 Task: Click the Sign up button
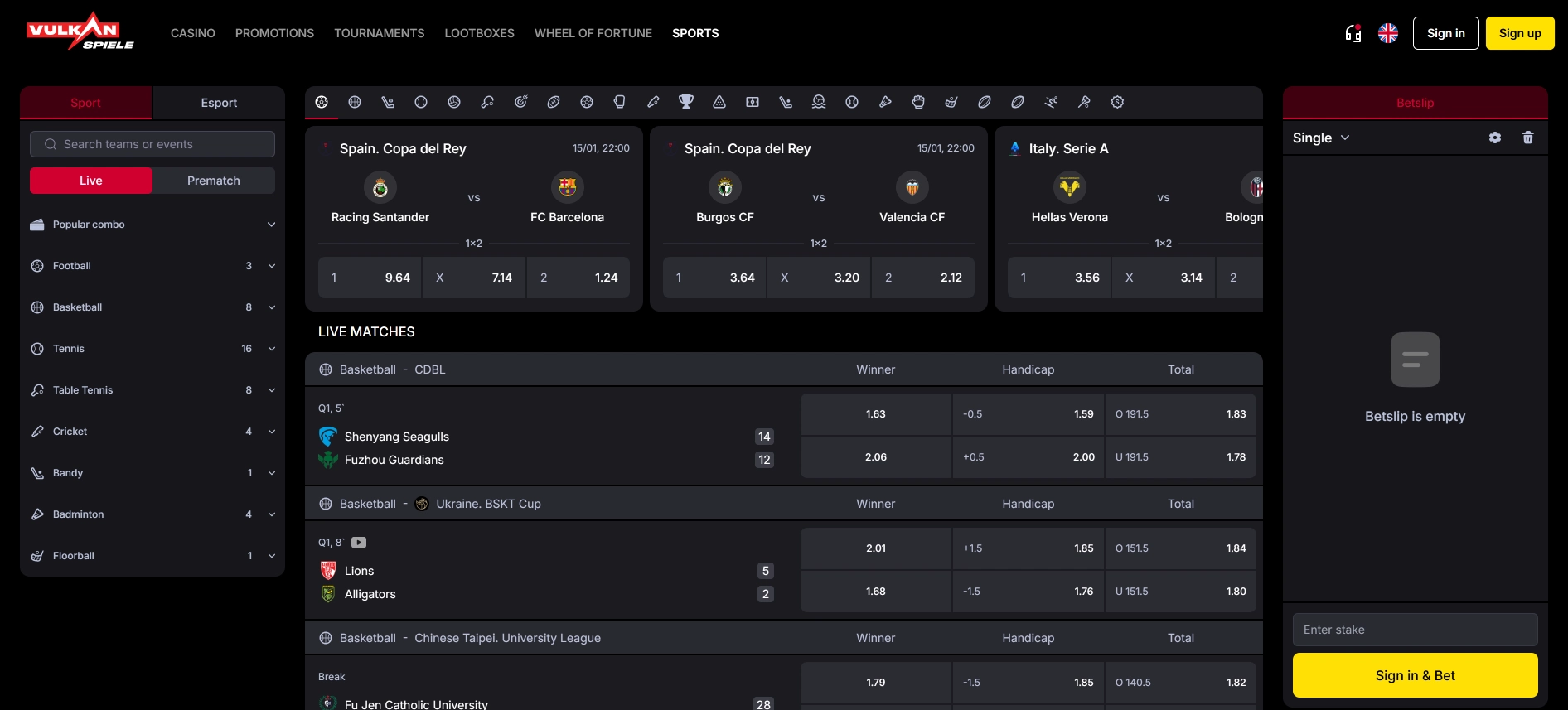tap(1520, 33)
